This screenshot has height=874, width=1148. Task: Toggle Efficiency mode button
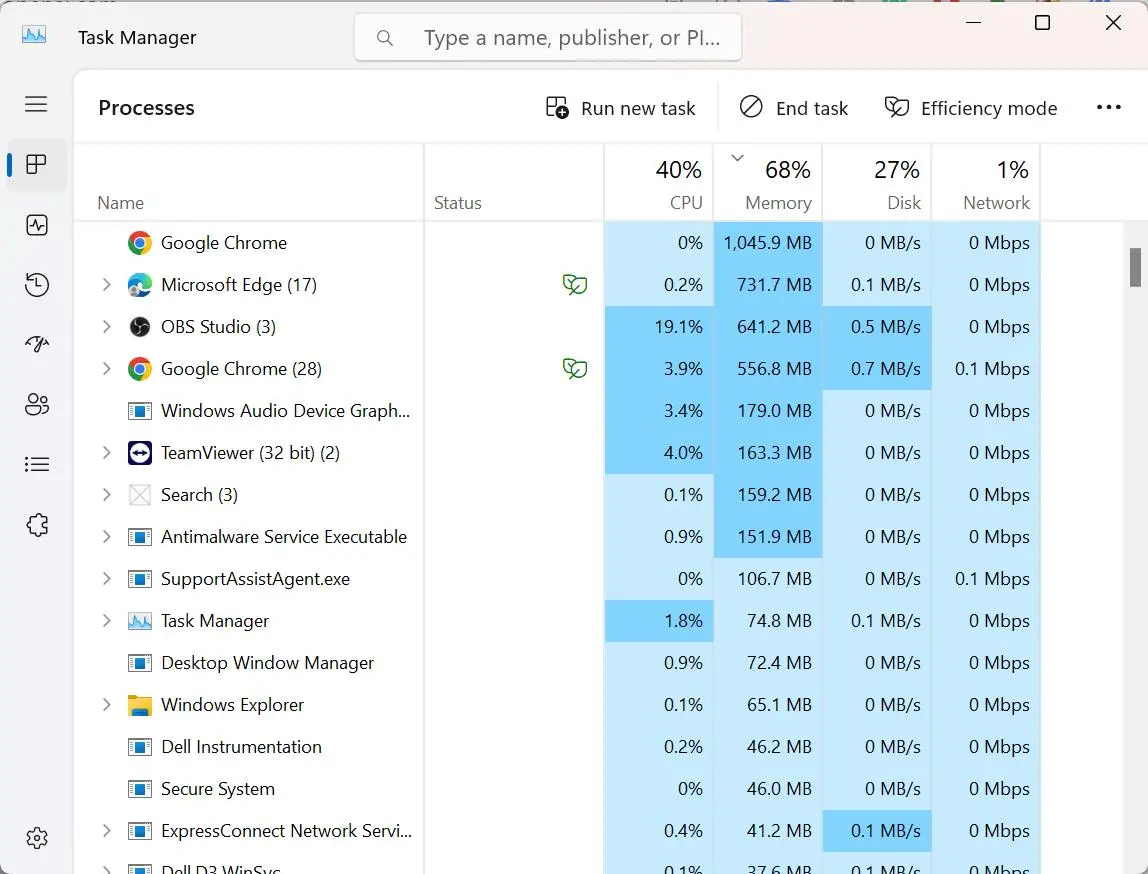pos(970,108)
